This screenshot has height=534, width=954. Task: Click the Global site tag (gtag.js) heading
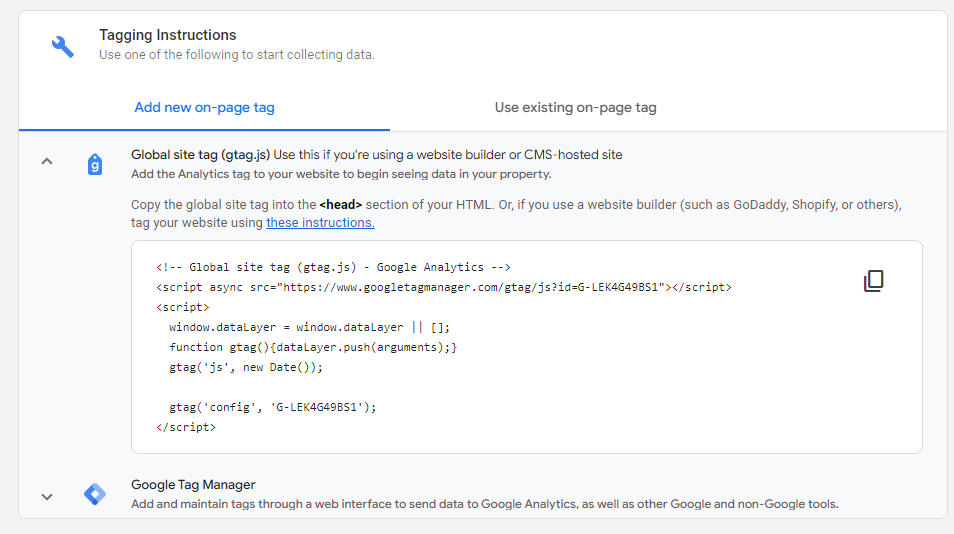pos(200,154)
